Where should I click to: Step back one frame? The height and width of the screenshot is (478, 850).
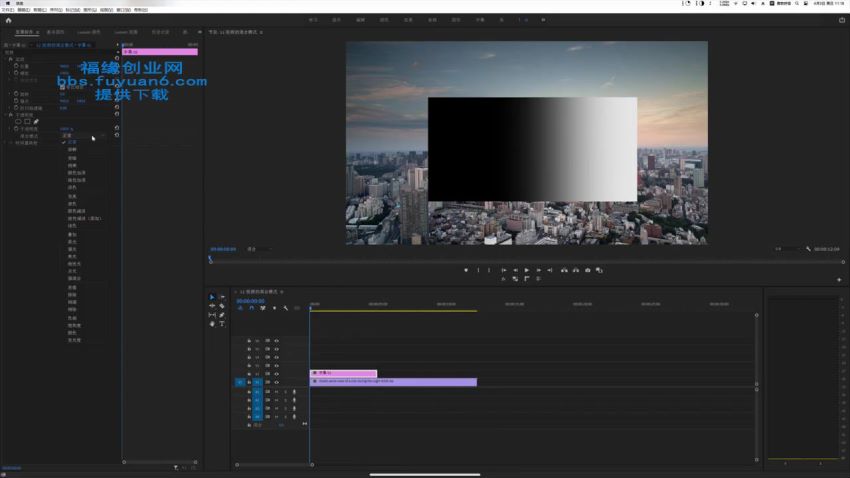tap(516, 270)
